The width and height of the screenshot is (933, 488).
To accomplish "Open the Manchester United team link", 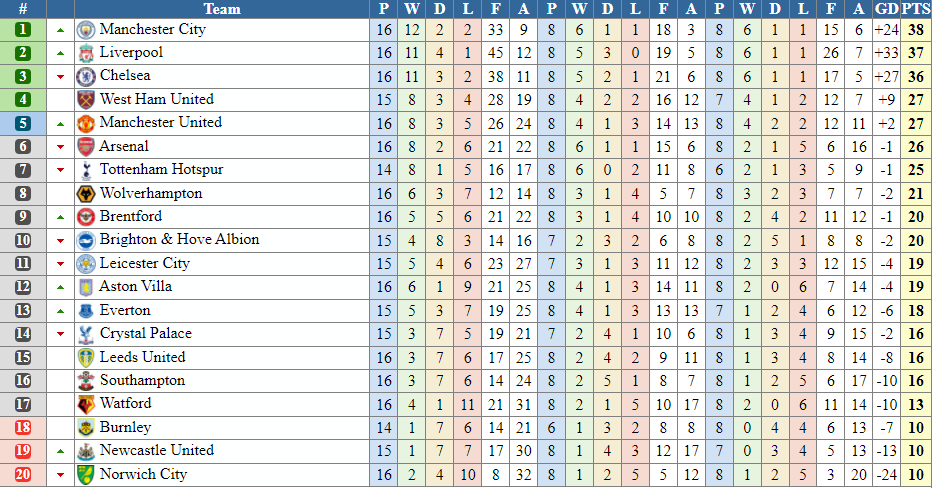I will pos(161,122).
